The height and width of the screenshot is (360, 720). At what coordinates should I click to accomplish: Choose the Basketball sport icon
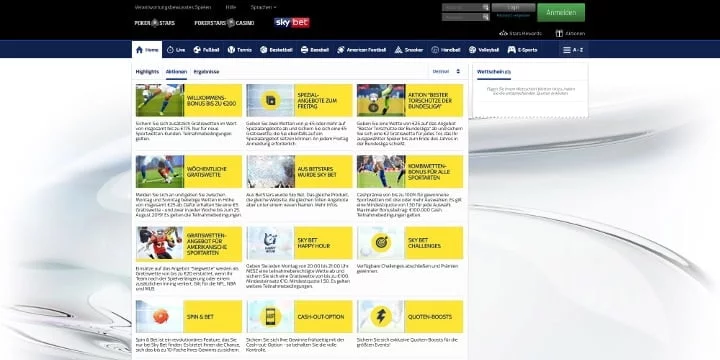click(x=264, y=50)
